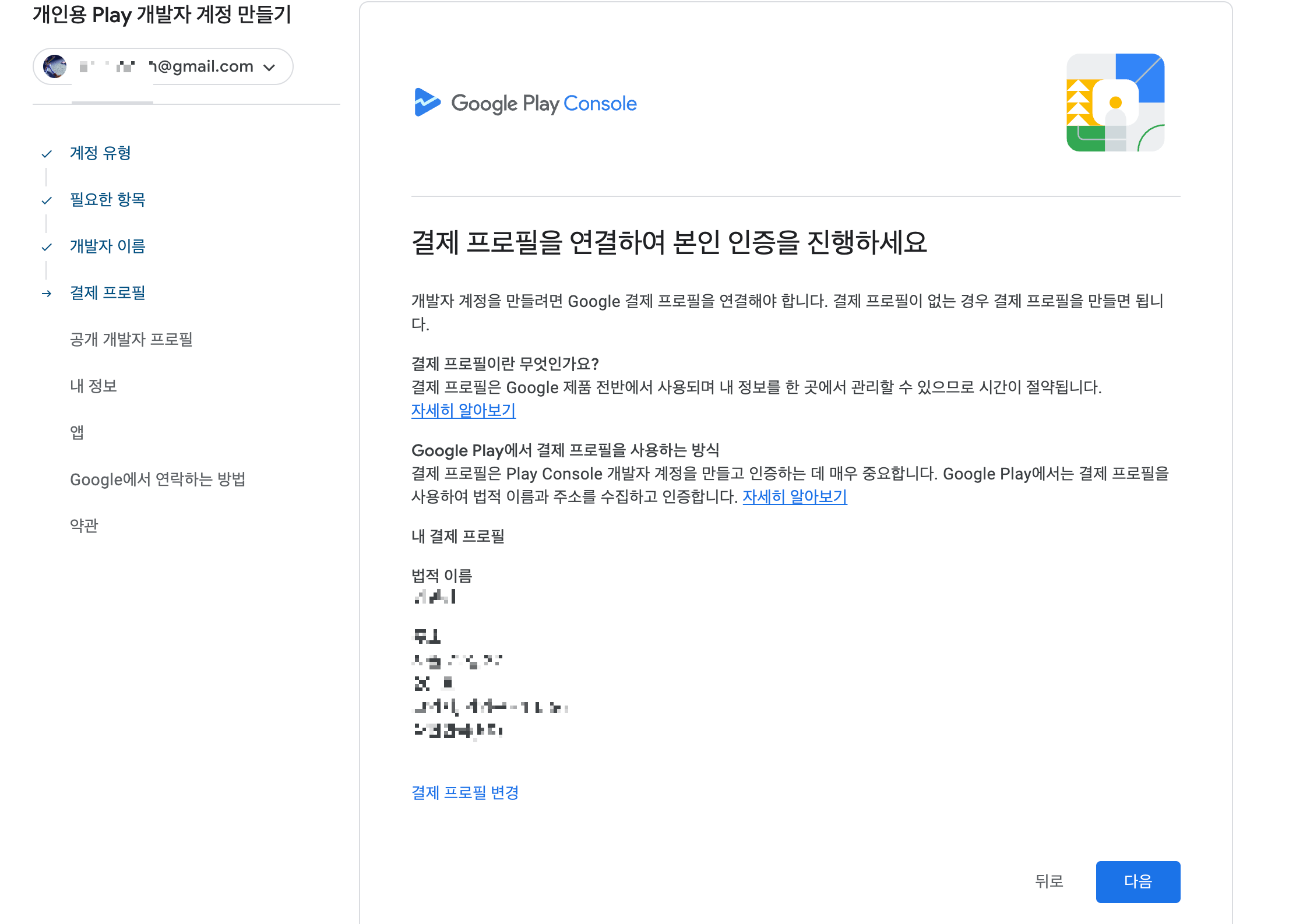Screen dimensions: 1296x924
Task: Open 개발자 이름 step
Action: [107, 246]
